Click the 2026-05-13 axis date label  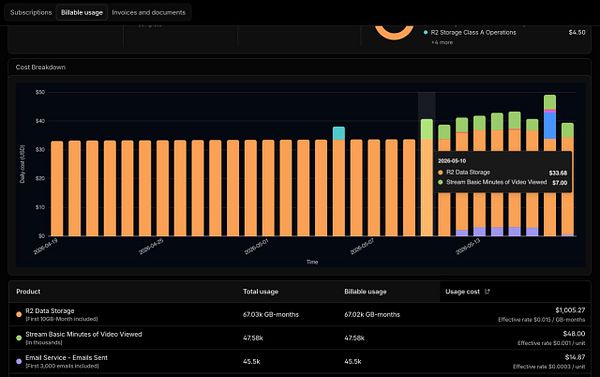468,247
